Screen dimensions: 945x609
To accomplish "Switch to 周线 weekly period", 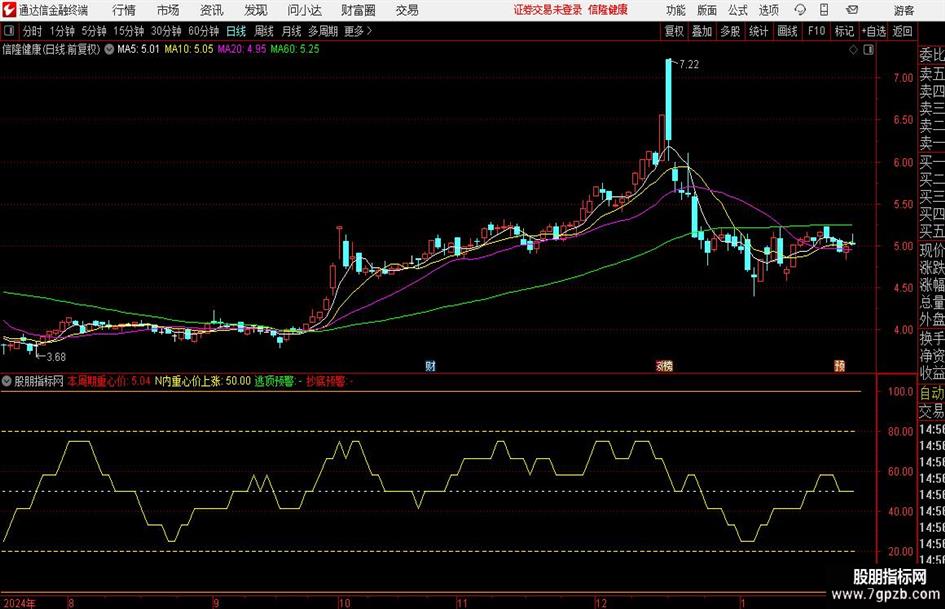I will (x=264, y=31).
